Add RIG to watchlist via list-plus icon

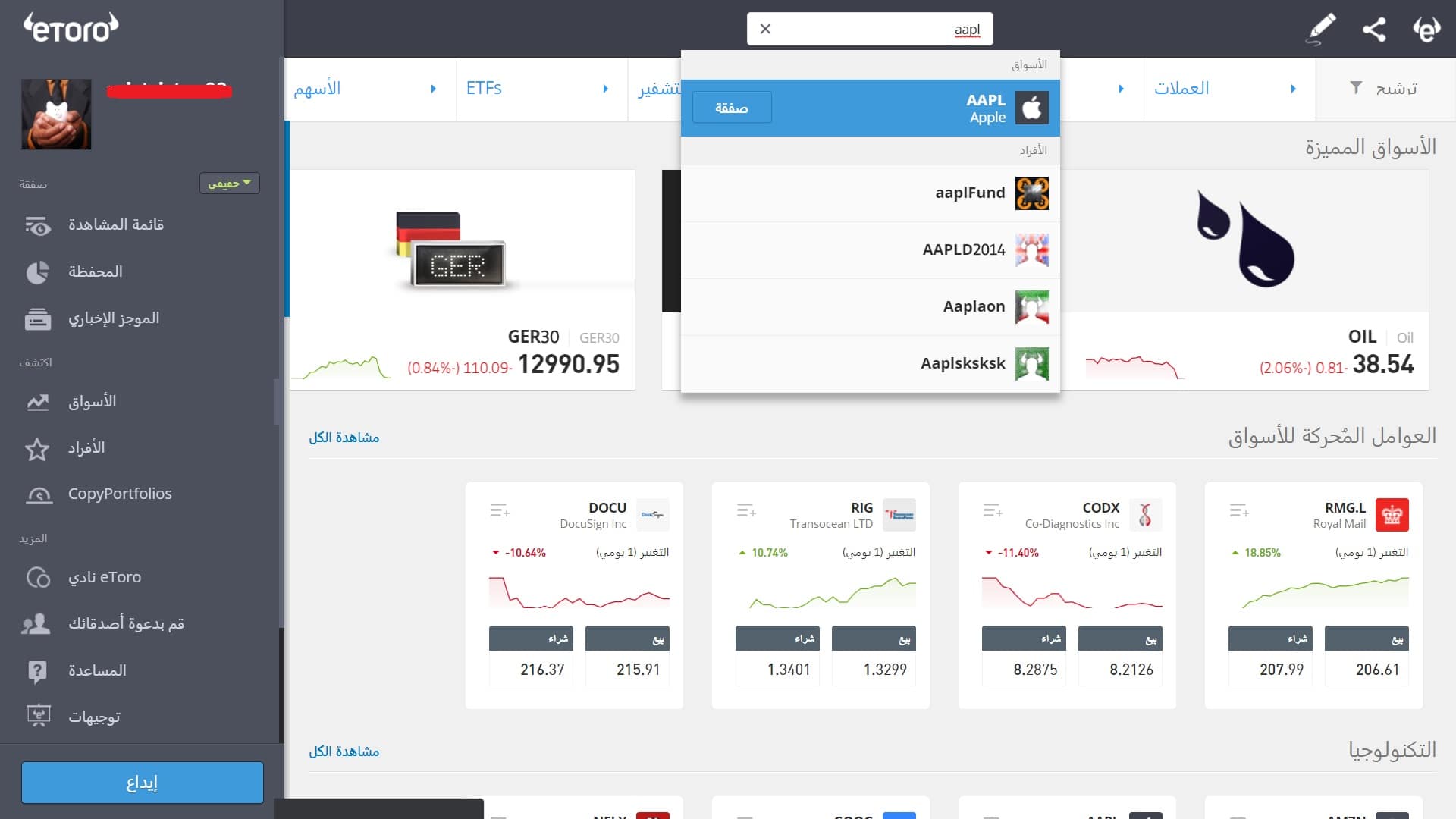pyautogui.click(x=745, y=510)
